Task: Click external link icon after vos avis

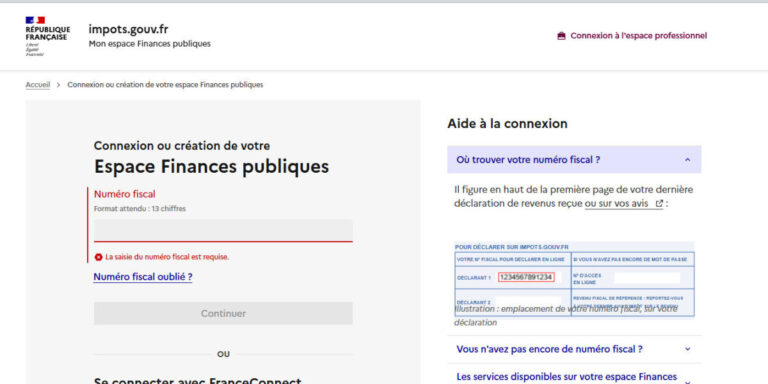Action: (659, 203)
